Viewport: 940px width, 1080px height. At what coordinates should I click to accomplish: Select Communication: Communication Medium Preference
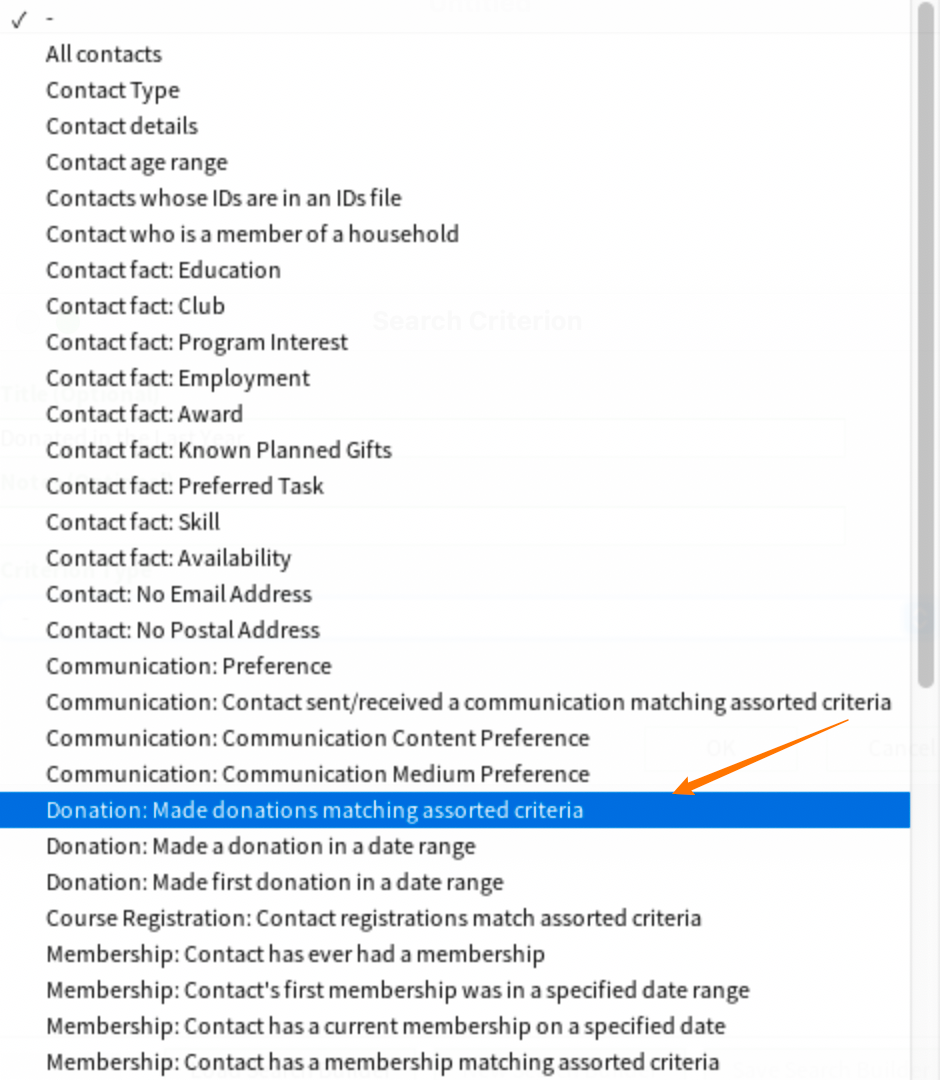coord(455,774)
